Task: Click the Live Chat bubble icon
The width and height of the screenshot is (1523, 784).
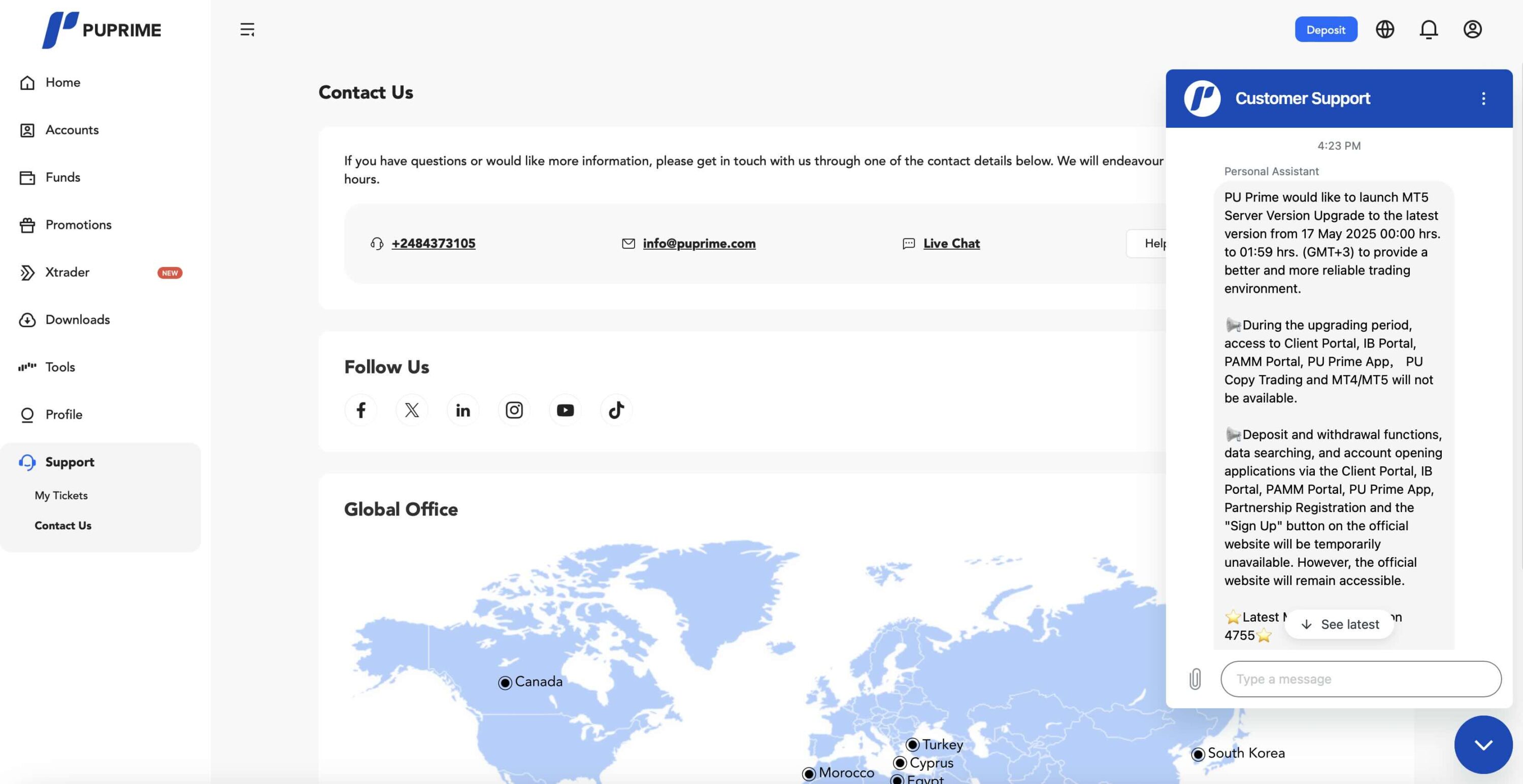Action: coord(909,244)
